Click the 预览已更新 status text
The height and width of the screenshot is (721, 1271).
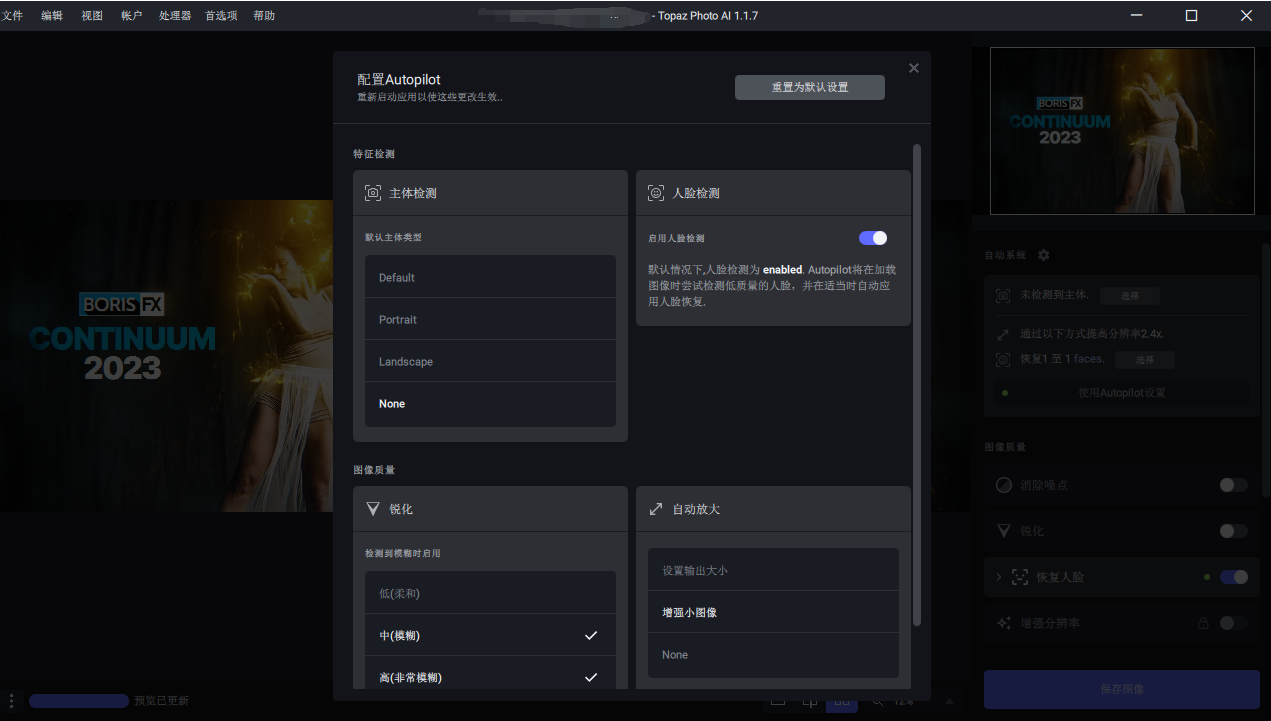point(161,701)
